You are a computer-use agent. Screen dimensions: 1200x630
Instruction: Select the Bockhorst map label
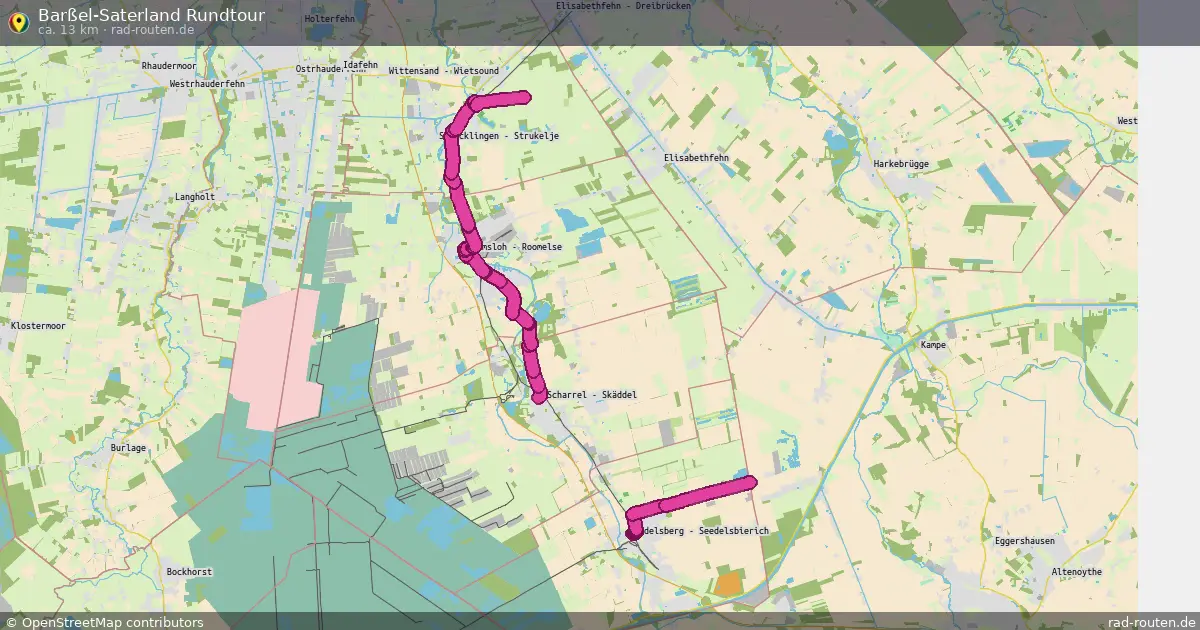(189, 571)
